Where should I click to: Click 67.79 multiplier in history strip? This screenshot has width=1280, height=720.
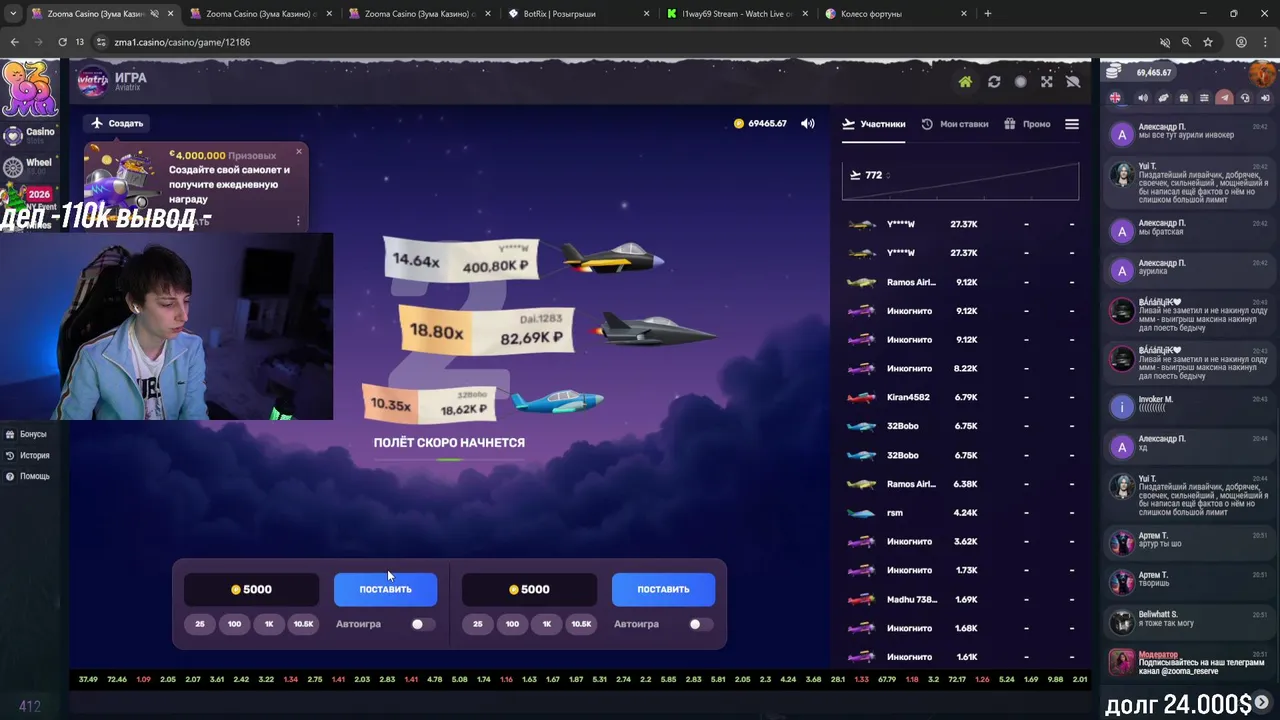[x=886, y=679]
